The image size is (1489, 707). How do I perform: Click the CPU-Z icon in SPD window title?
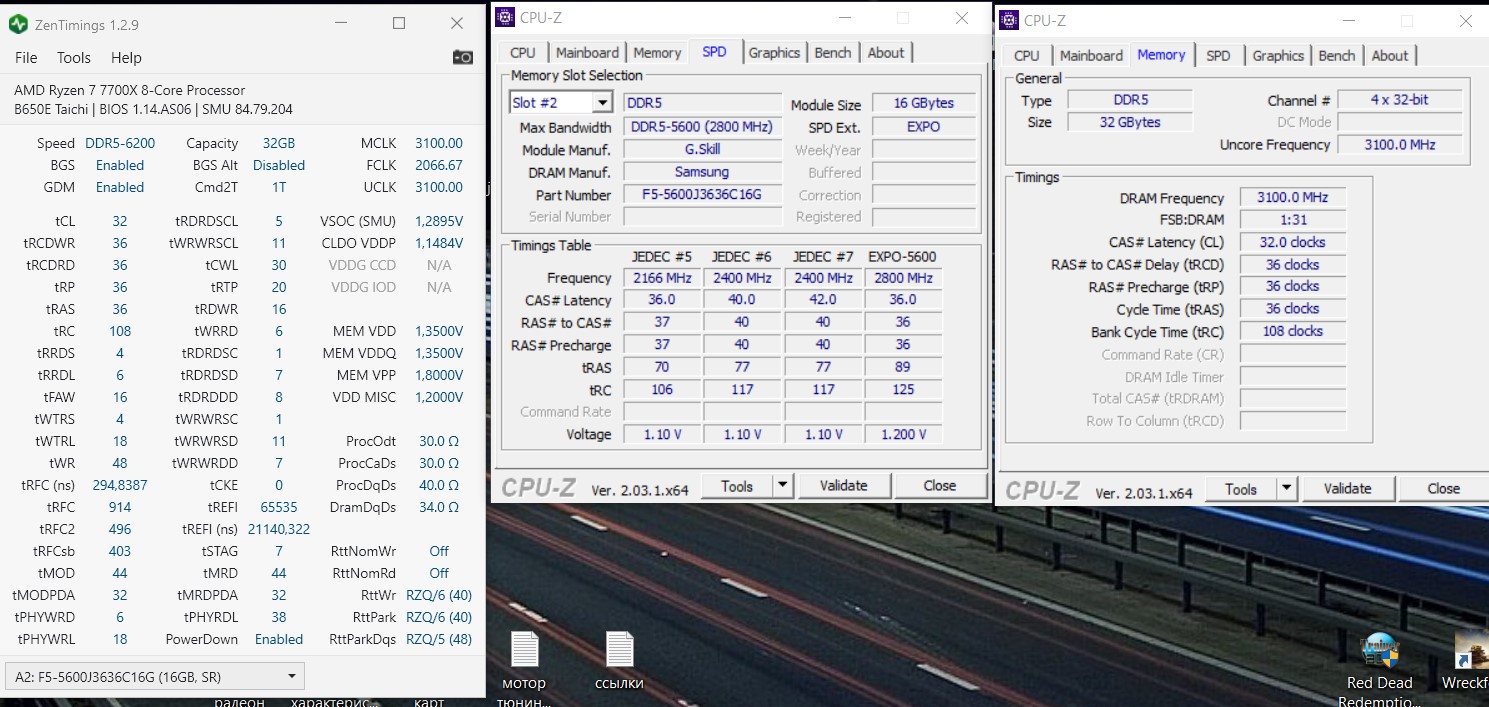[x=505, y=17]
